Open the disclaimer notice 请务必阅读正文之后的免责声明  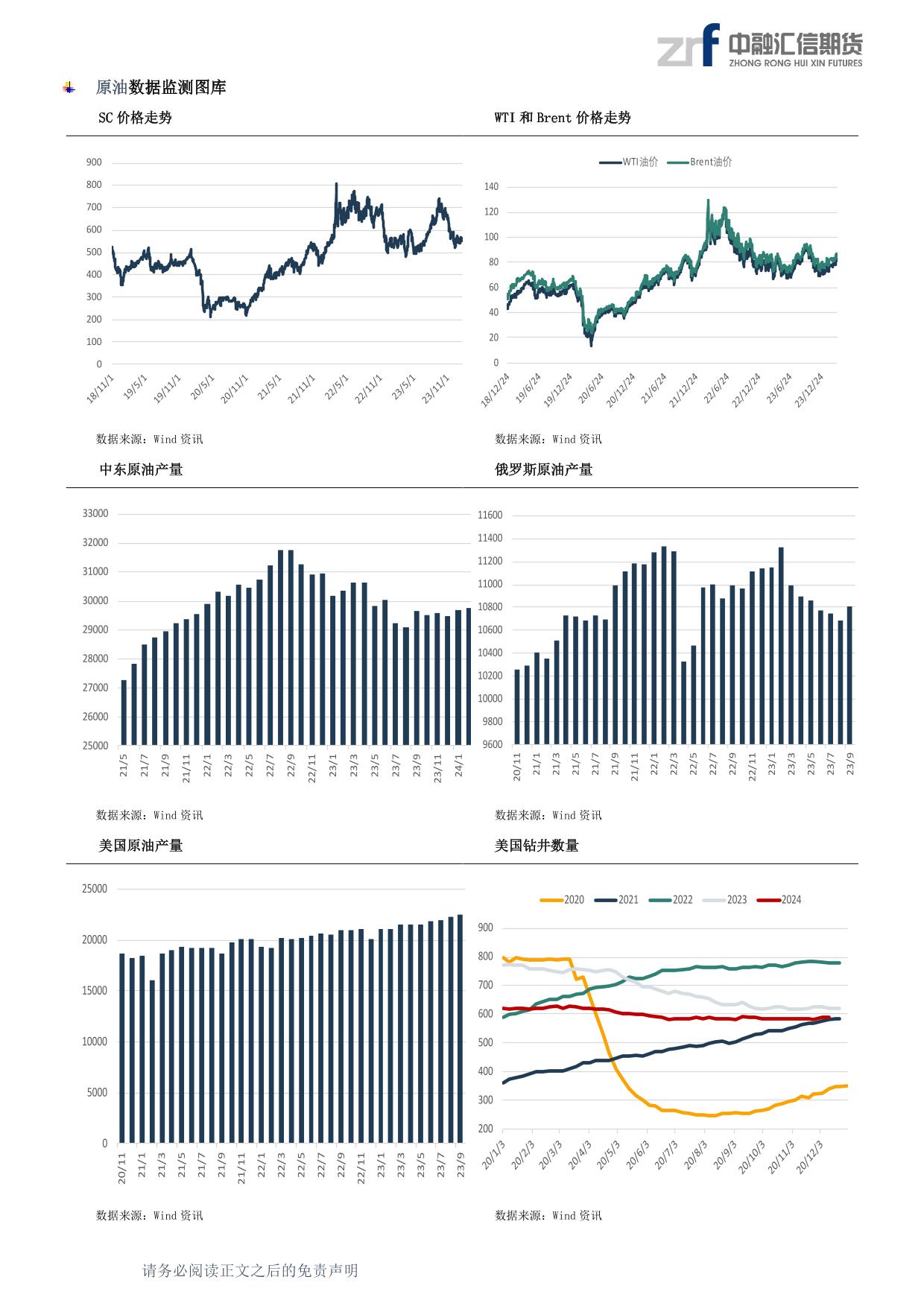coord(250,1270)
